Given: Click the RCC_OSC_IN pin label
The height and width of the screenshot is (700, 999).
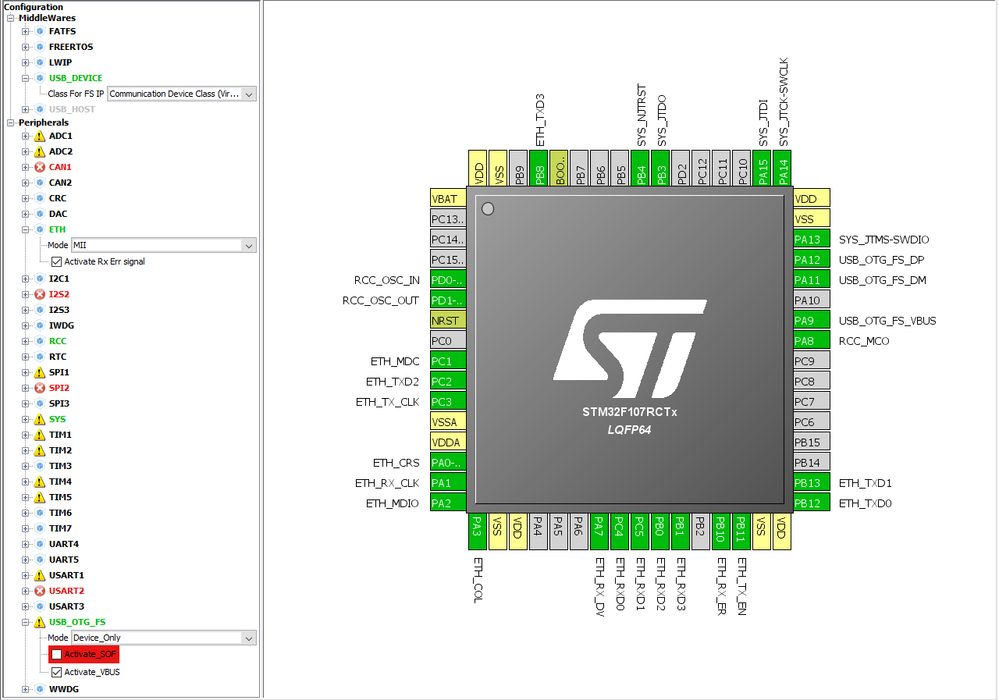Looking at the screenshot, I should click(x=387, y=280).
